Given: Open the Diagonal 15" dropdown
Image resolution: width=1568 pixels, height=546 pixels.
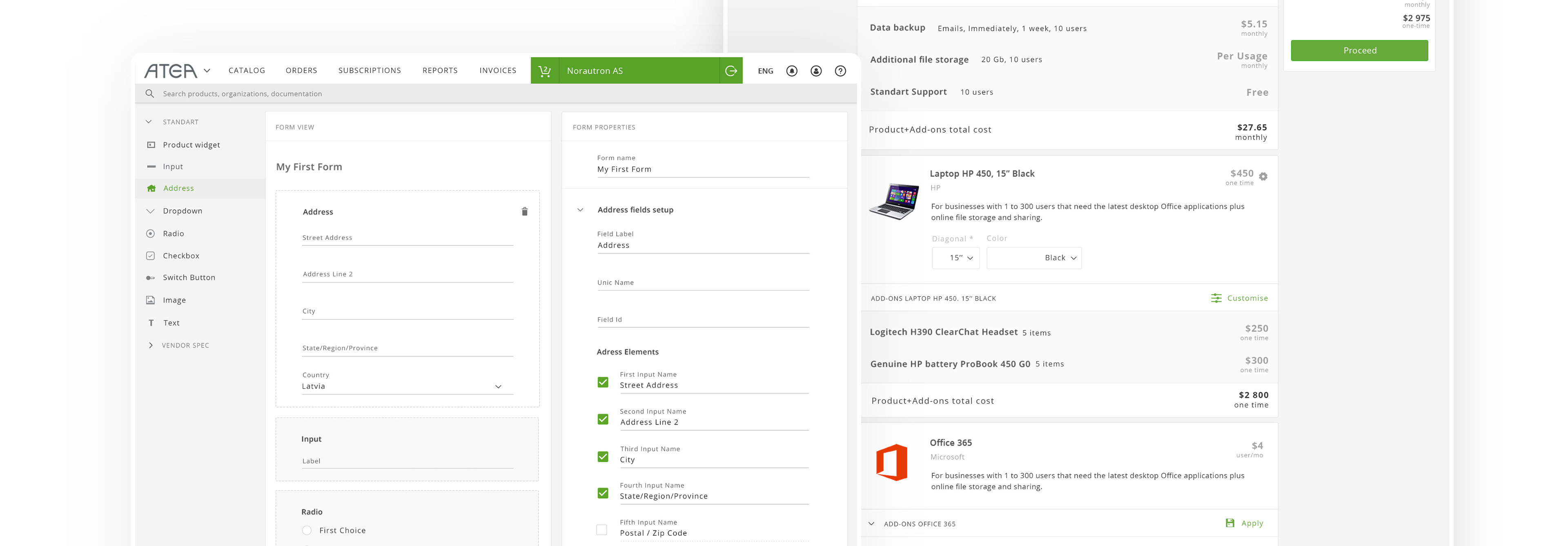Looking at the screenshot, I should [955, 258].
